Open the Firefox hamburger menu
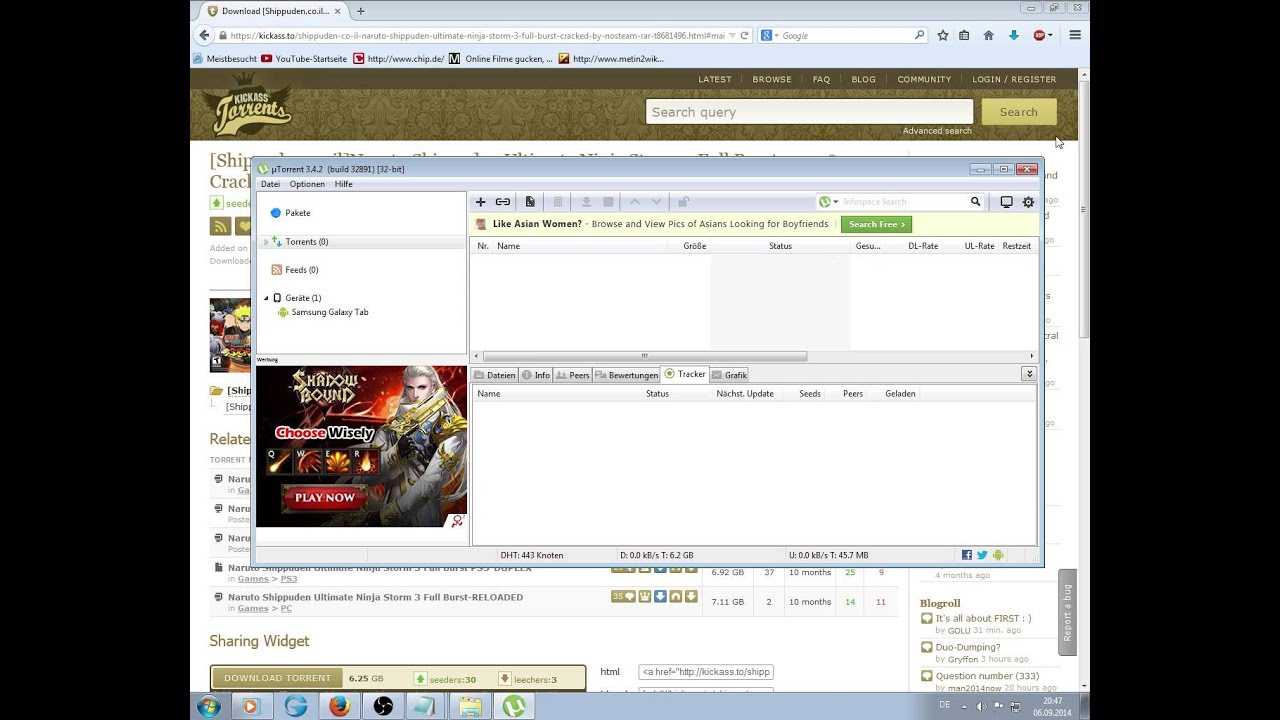Screen dimensions: 1280x720 click(x=1075, y=35)
